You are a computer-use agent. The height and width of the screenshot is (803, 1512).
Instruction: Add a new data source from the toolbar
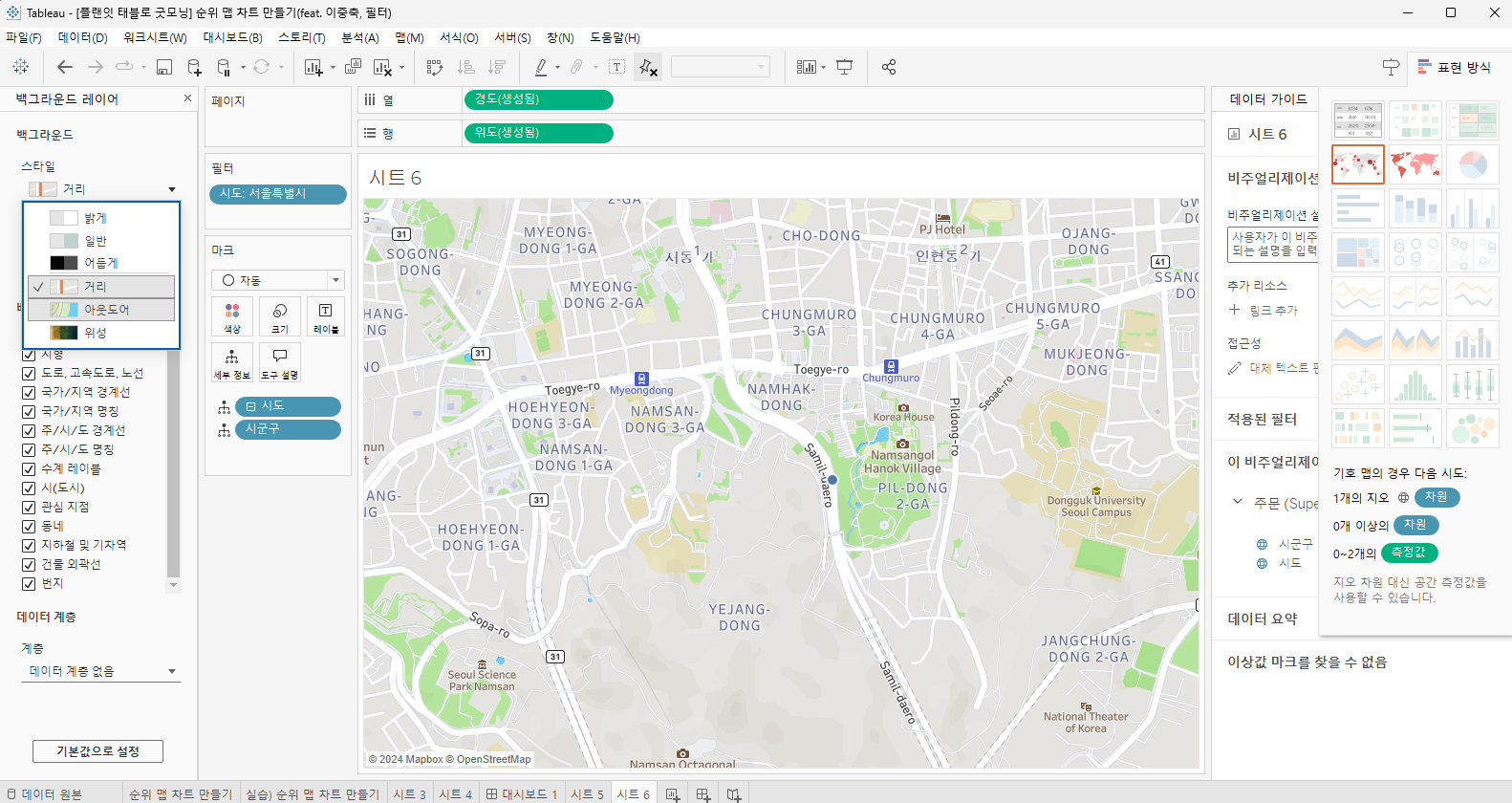(x=194, y=67)
